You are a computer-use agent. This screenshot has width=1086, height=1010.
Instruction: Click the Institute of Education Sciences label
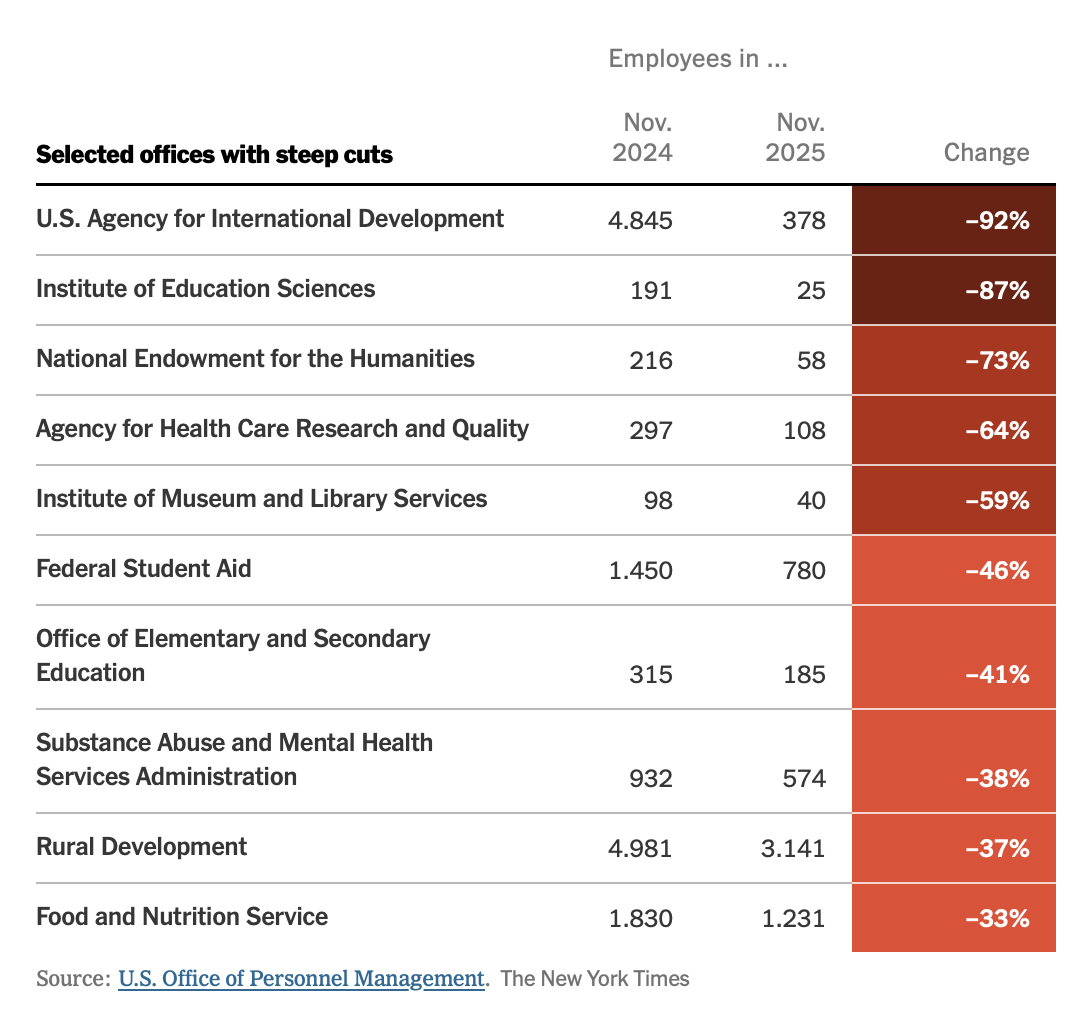pyautogui.click(x=205, y=289)
